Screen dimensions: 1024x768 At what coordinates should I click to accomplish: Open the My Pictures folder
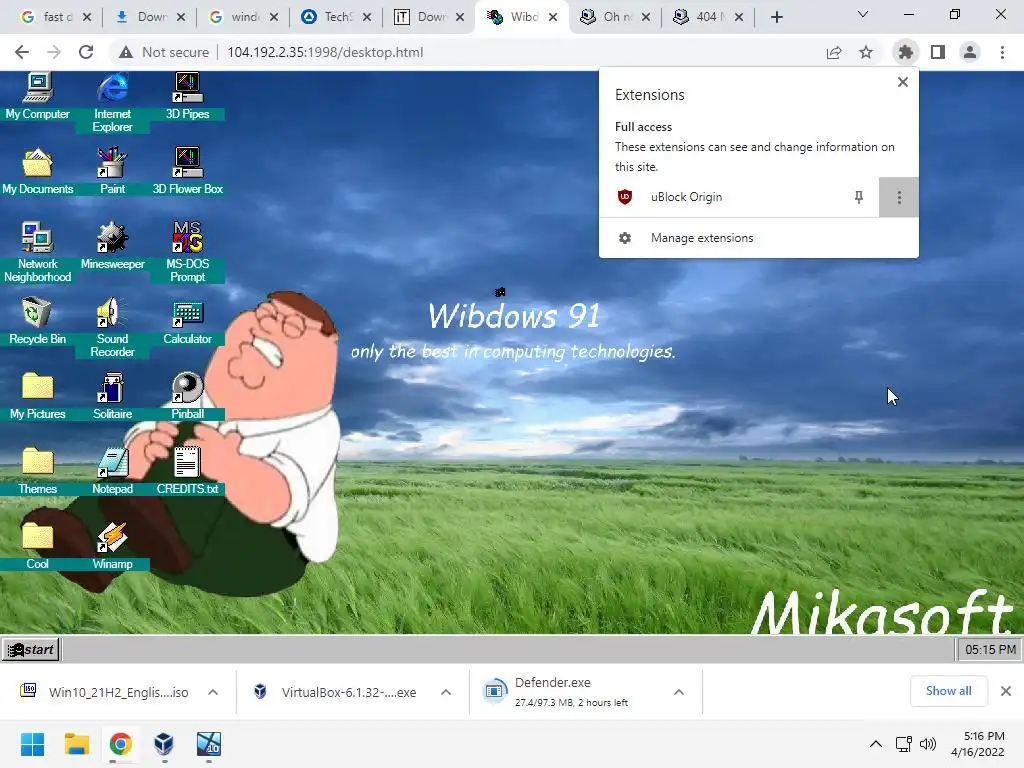(37, 396)
